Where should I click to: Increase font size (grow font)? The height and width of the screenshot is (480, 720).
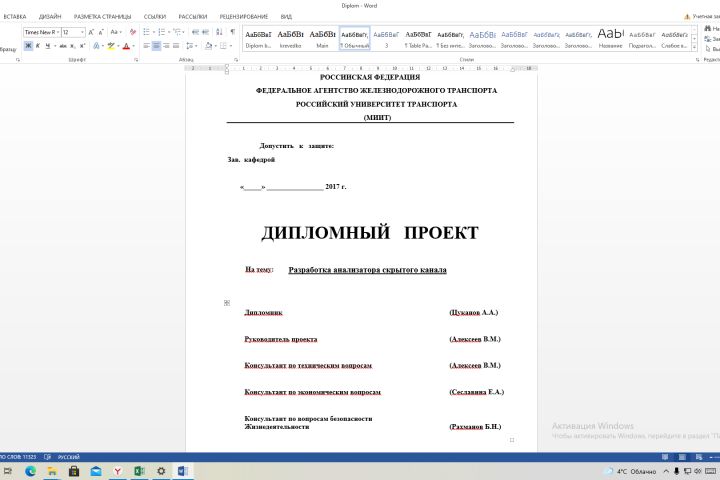[91, 32]
